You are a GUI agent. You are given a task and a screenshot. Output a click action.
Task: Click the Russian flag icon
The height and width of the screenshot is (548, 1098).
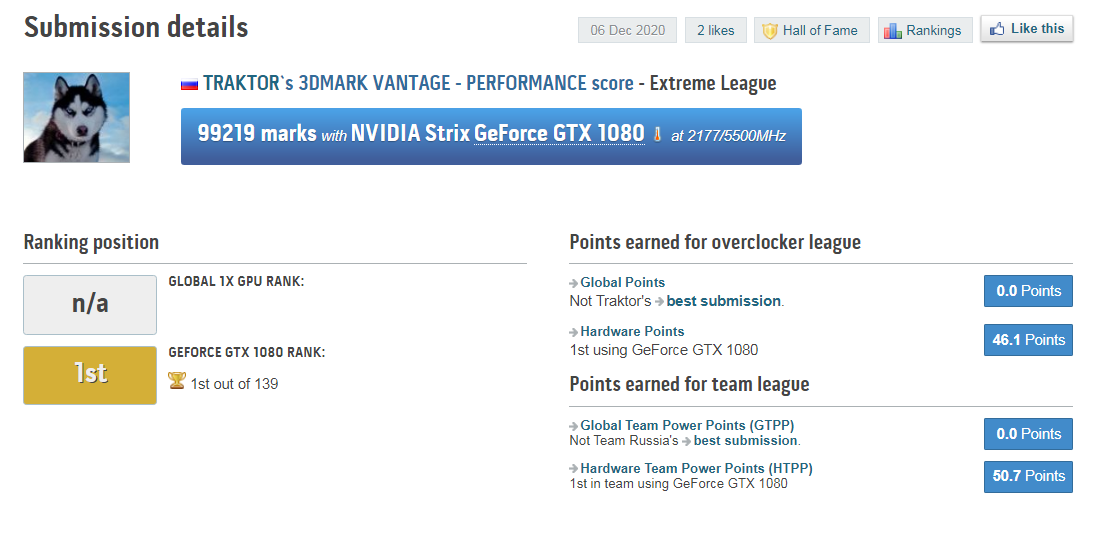coord(189,84)
